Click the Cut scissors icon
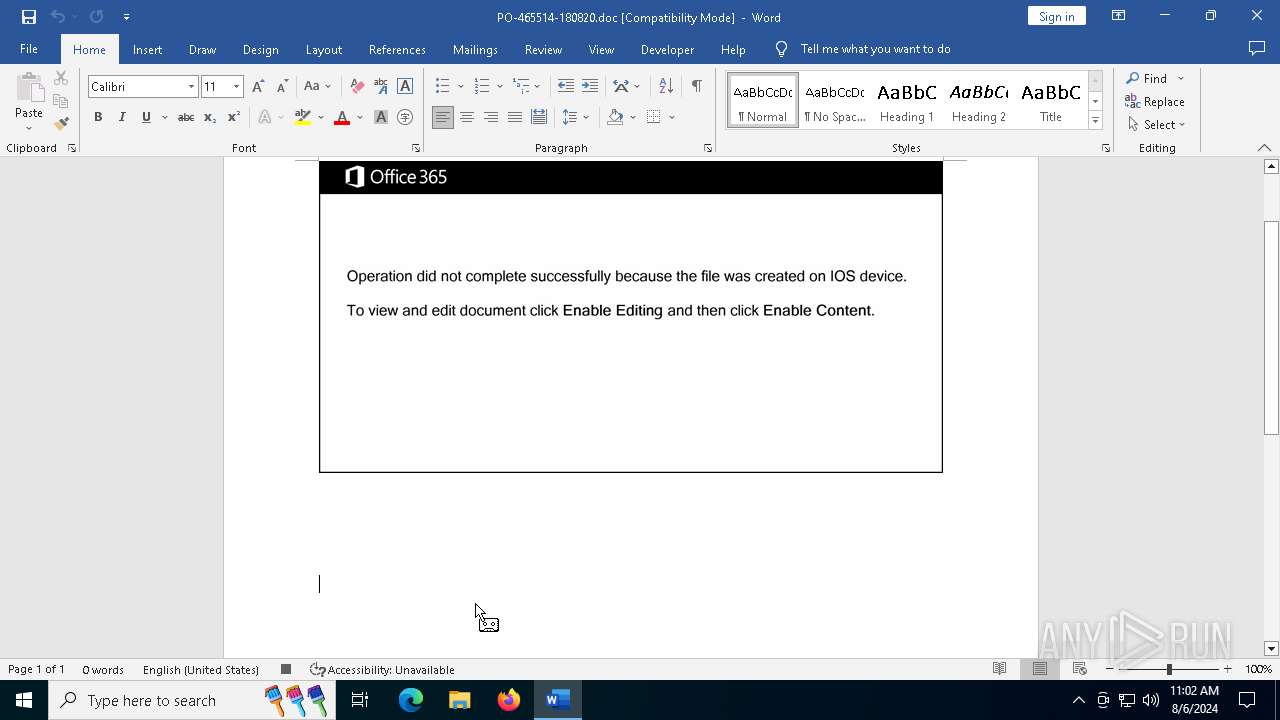The image size is (1280, 720). coord(61,78)
